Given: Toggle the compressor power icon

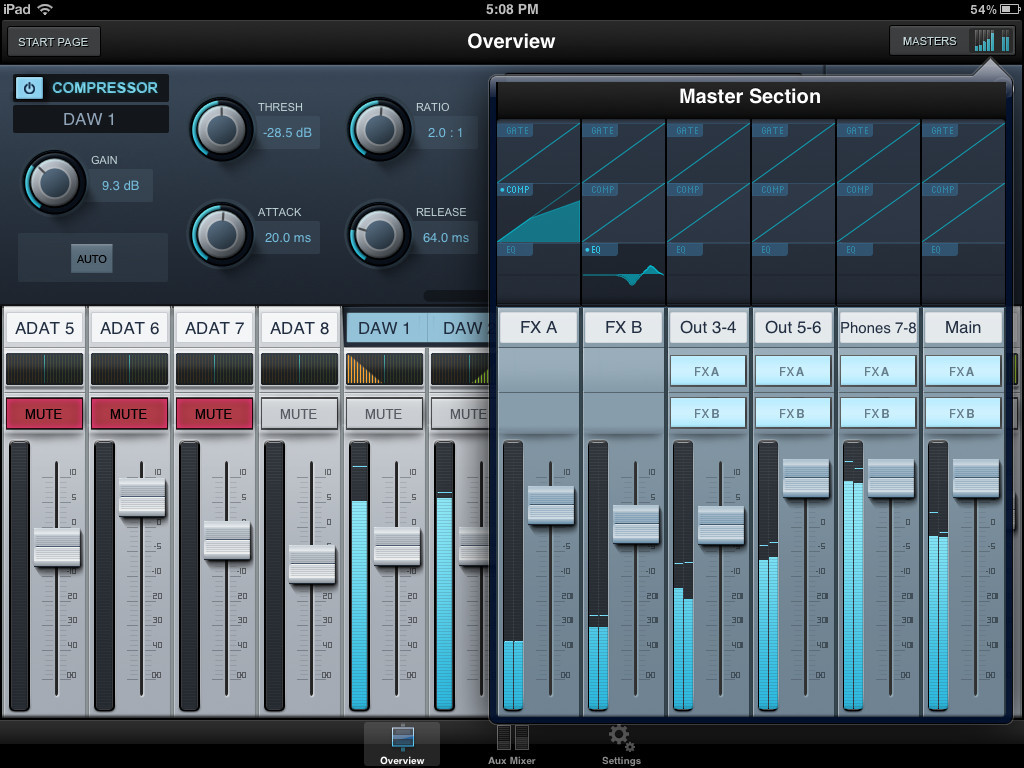Looking at the screenshot, I should (29, 88).
